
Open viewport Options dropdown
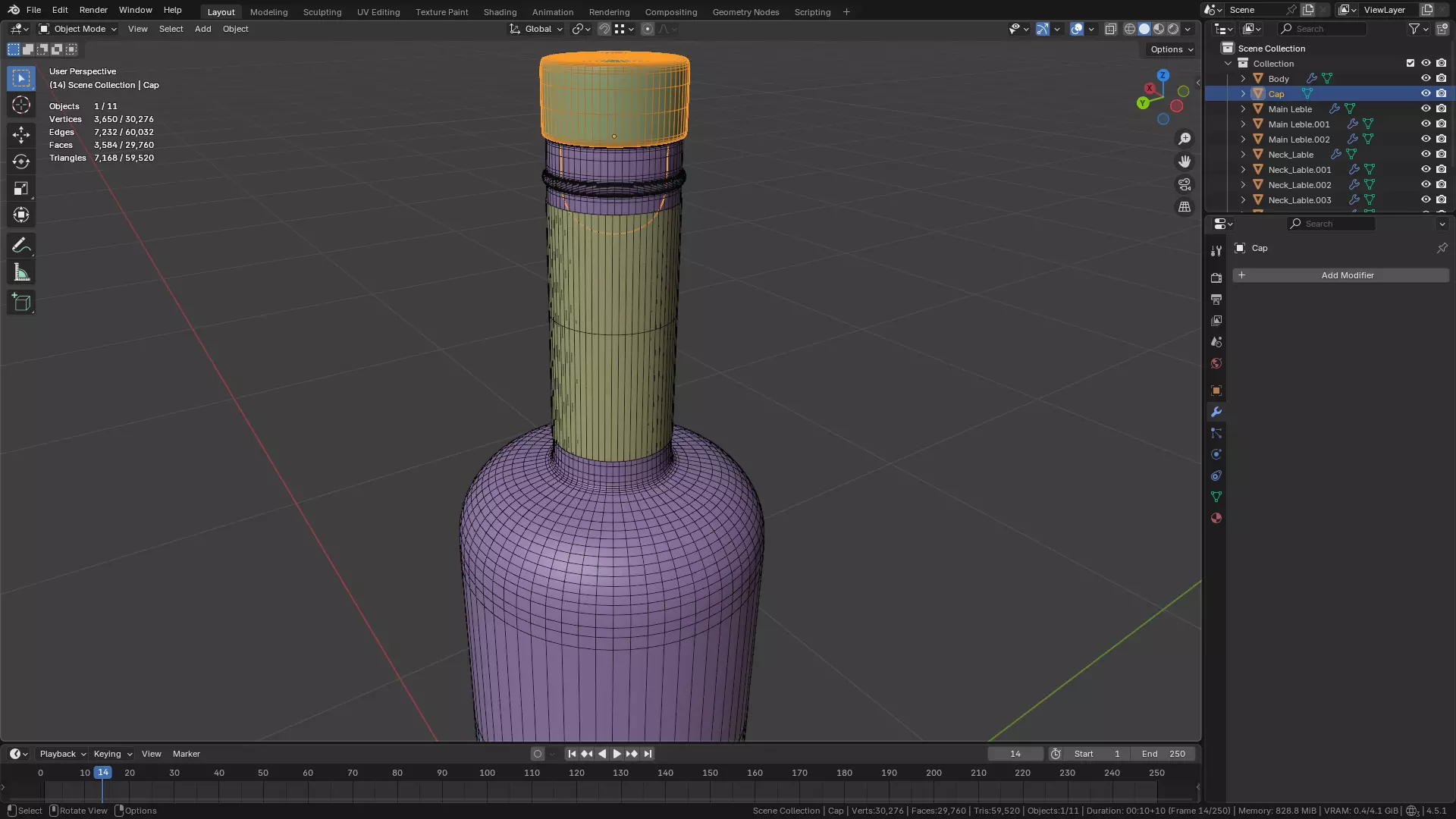tap(1172, 49)
